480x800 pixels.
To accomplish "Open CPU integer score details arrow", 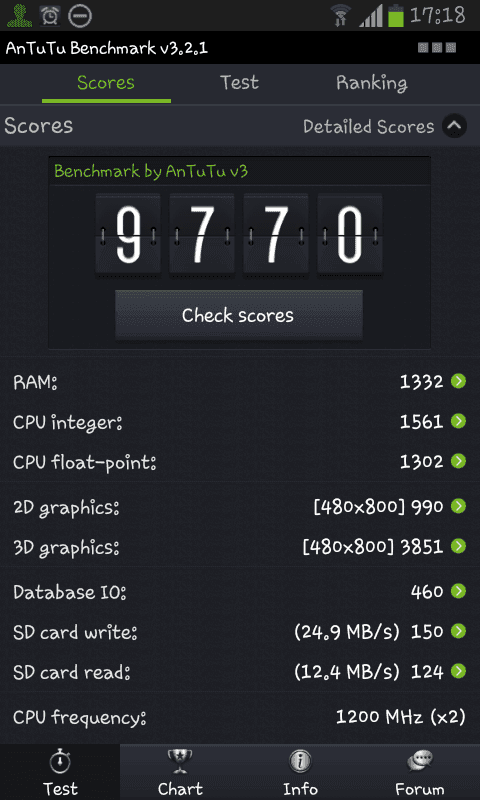I will pyautogui.click(x=459, y=421).
